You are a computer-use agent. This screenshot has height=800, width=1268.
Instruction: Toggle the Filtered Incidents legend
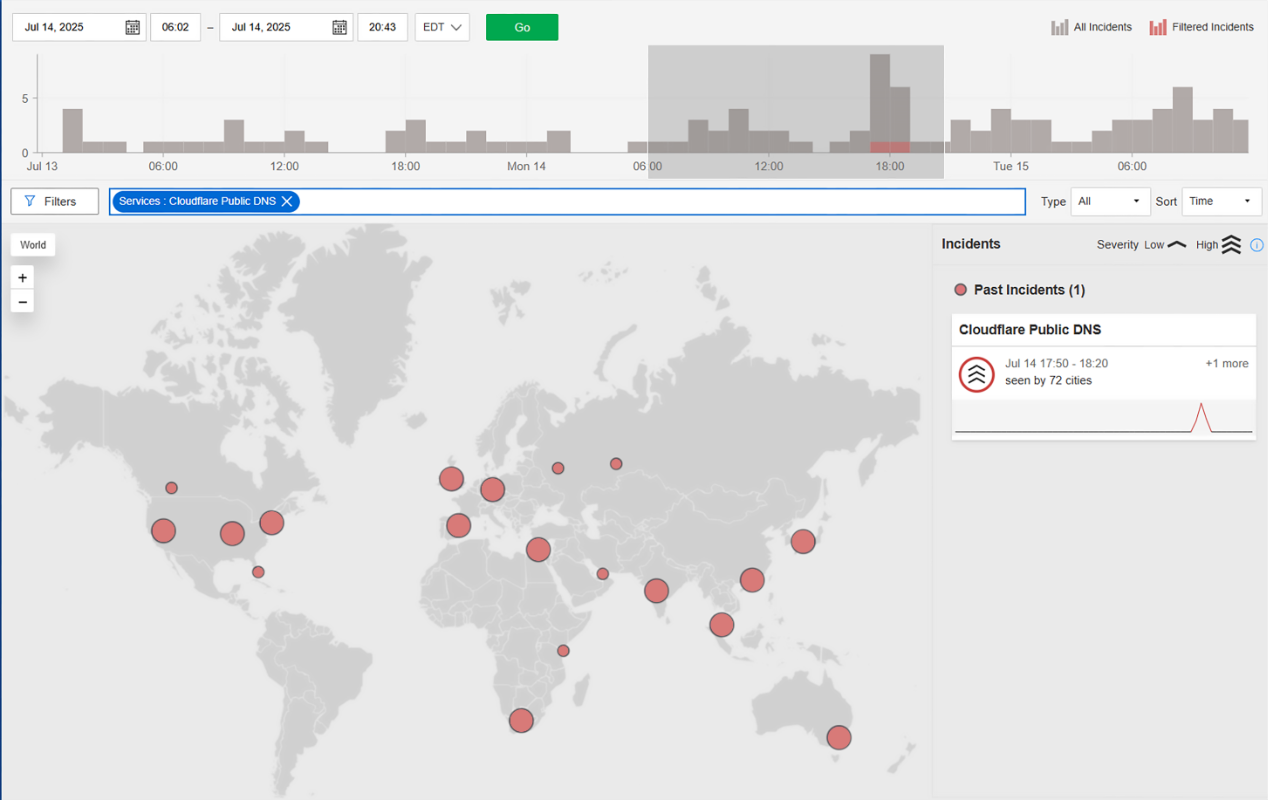(x=1201, y=28)
